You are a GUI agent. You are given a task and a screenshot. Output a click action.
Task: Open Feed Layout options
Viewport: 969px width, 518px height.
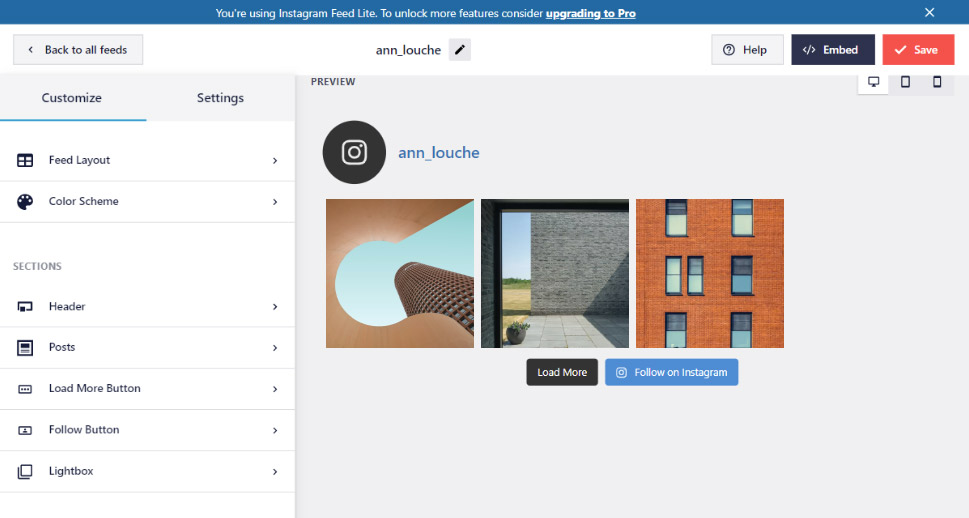coord(147,161)
